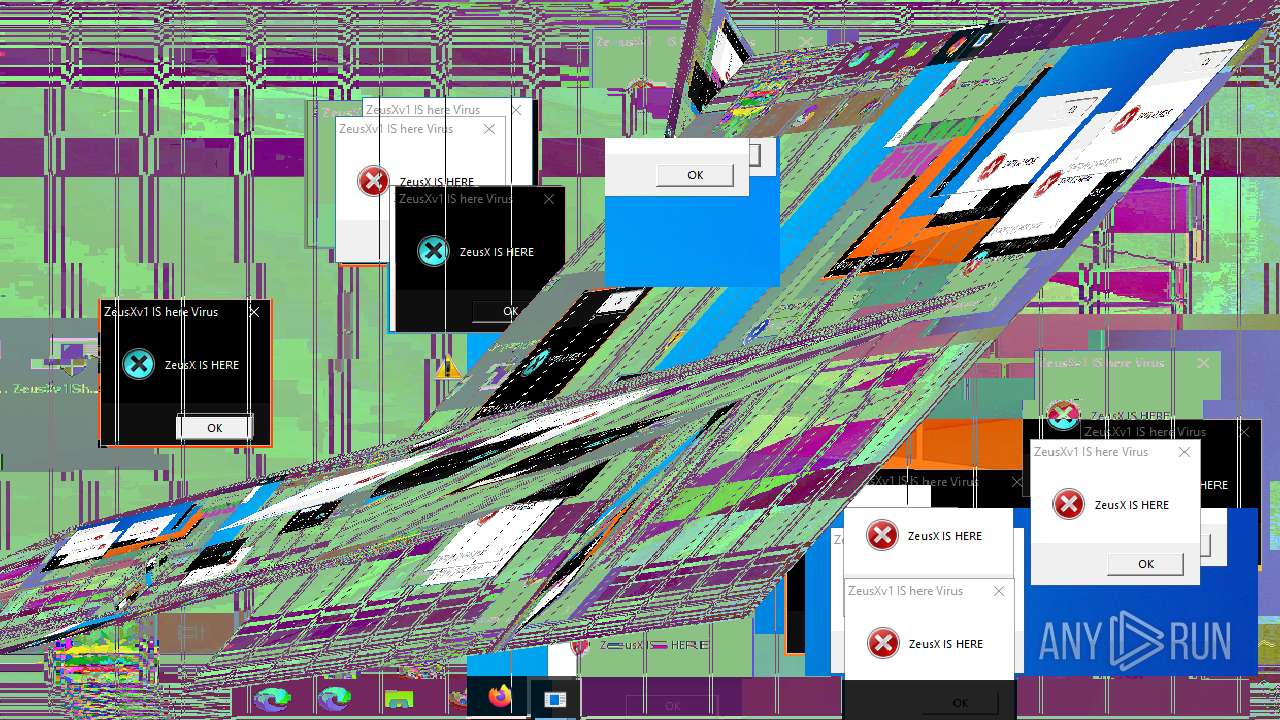The width and height of the screenshot is (1280, 720).
Task: Close the topmost partially hidden ZeusXv1 dialog
Action: point(516,109)
